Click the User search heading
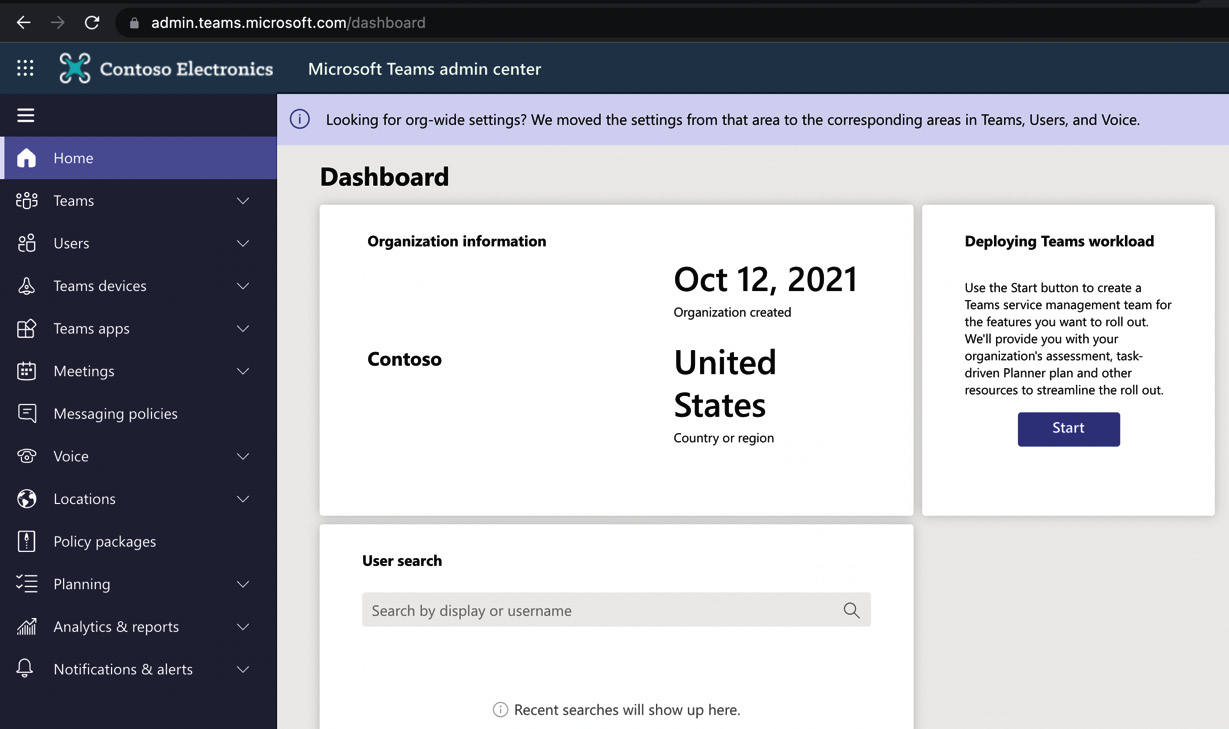This screenshot has height=729, width=1229. [x=402, y=561]
